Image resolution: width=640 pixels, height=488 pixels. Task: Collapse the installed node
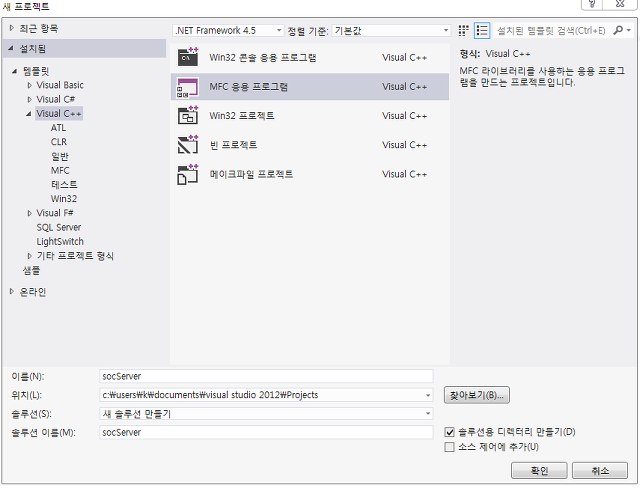11,49
